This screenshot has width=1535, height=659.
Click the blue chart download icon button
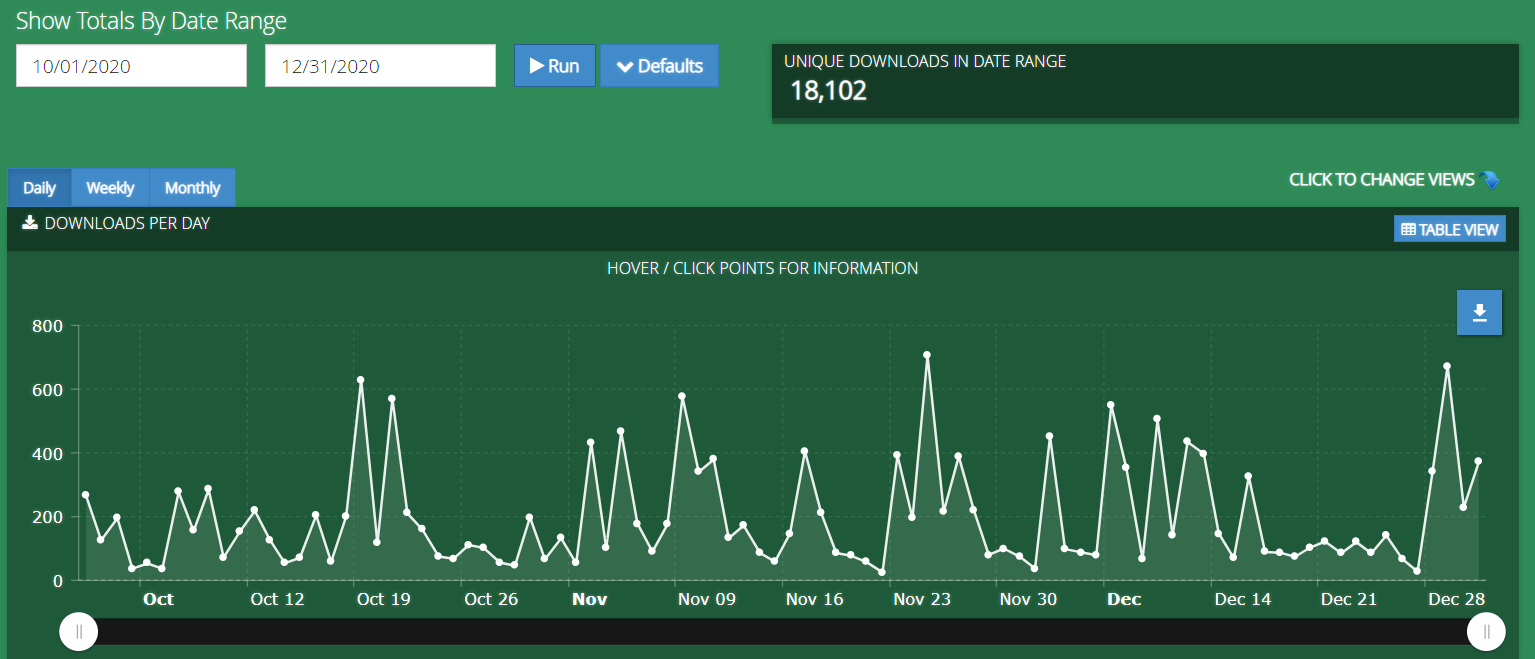point(1479,313)
